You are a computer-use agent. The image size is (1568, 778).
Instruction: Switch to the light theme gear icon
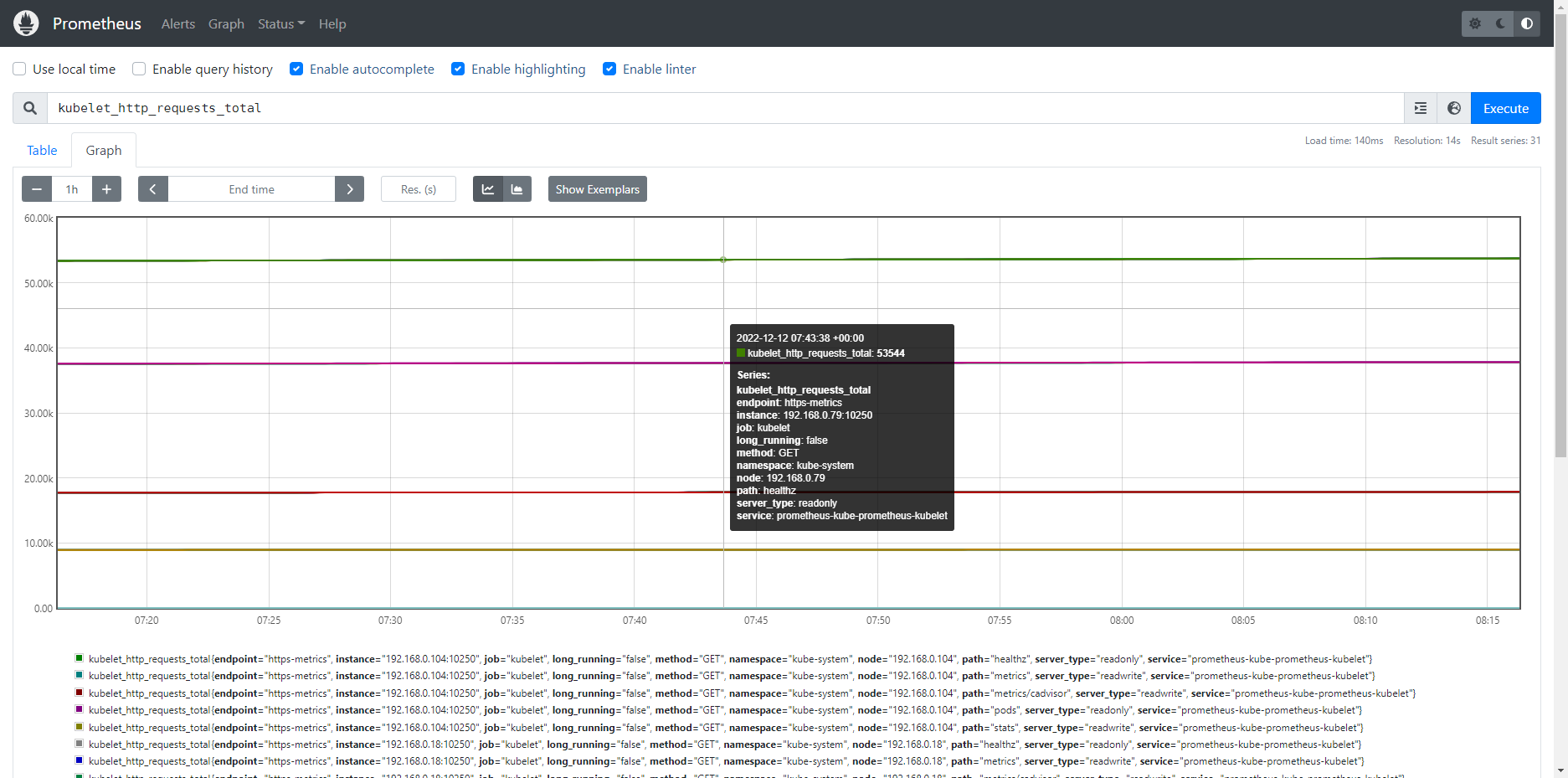(x=1475, y=23)
